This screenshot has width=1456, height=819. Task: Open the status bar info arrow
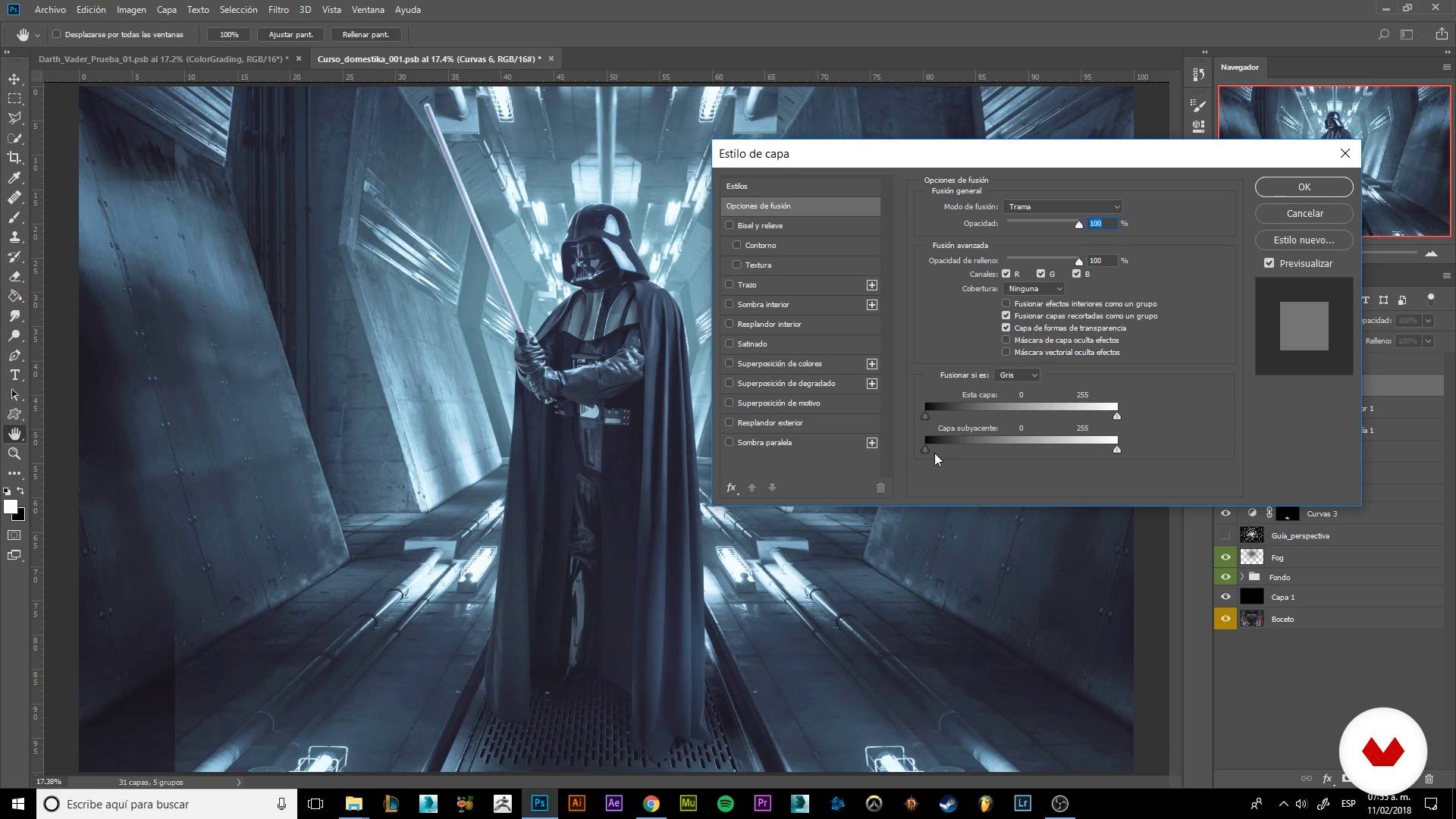(x=239, y=782)
